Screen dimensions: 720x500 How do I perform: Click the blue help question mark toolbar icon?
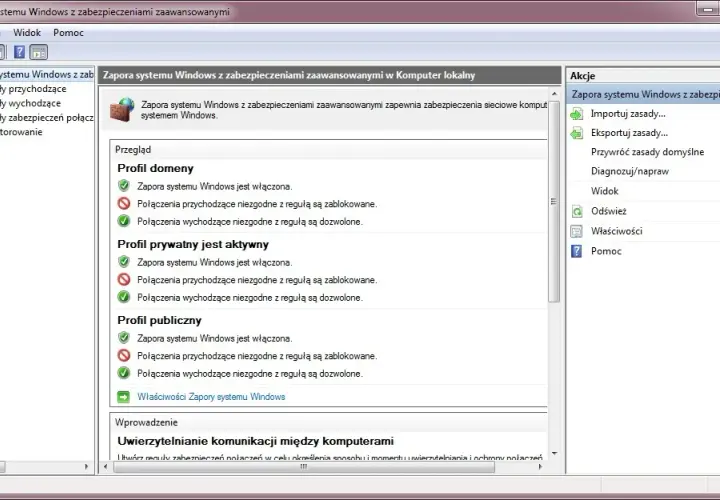click(x=19, y=52)
